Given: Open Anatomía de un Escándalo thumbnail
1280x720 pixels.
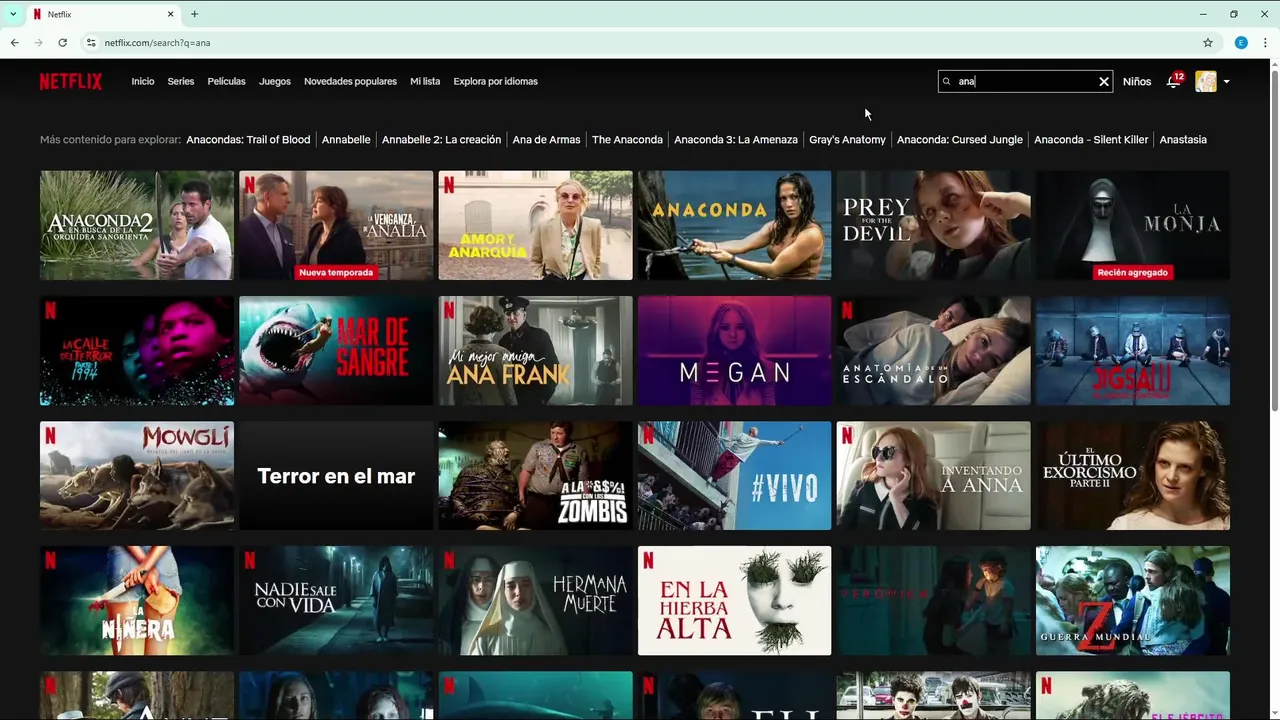Looking at the screenshot, I should 933,350.
